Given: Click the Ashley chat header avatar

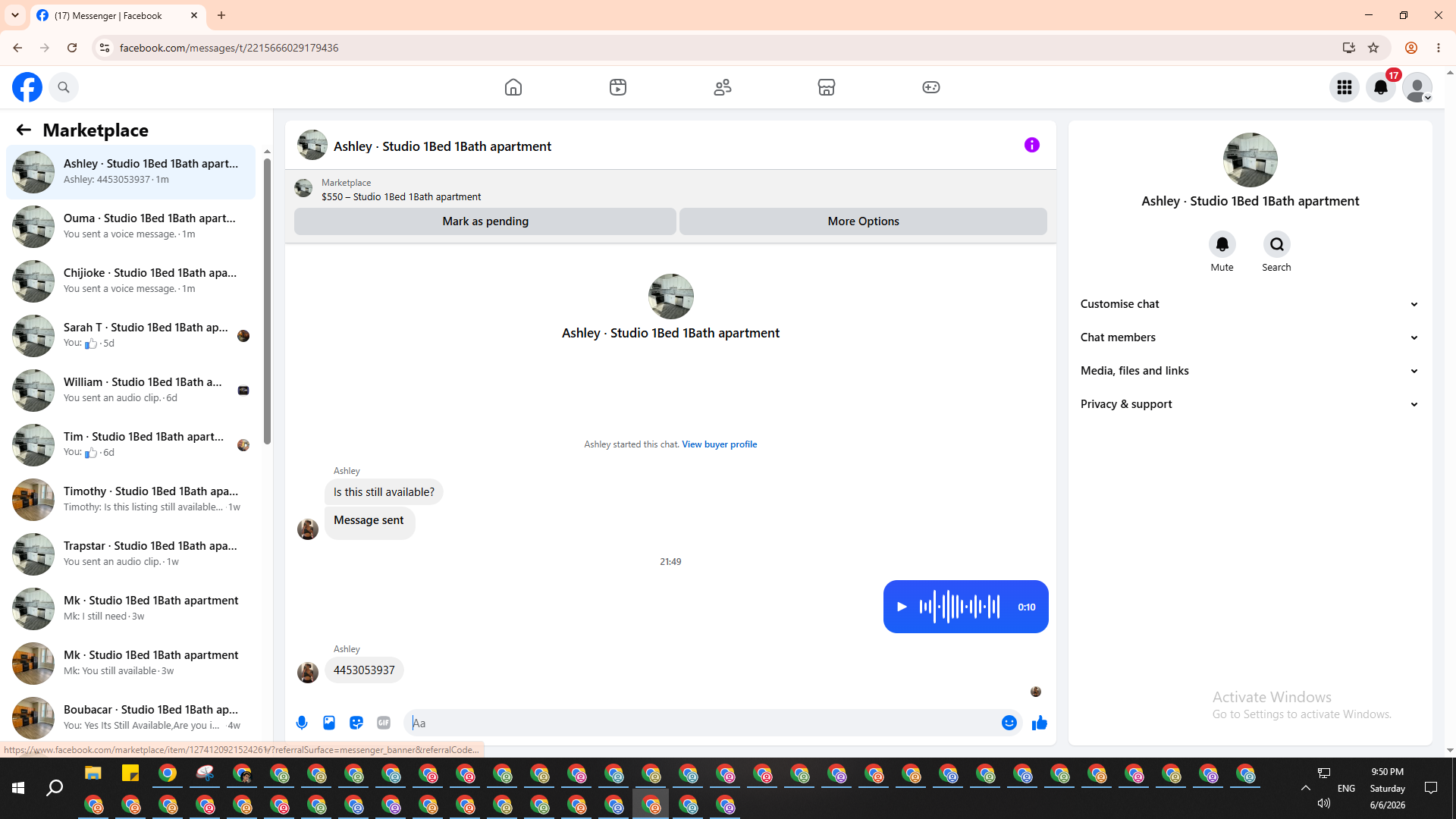Looking at the screenshot, I should [312, 145].
